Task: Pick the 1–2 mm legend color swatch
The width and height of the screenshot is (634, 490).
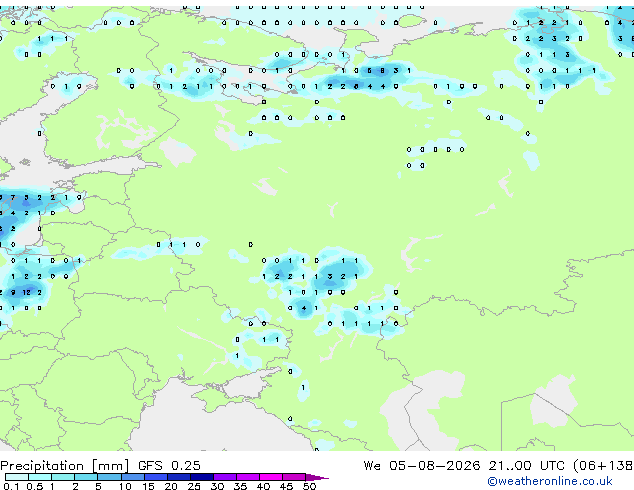Action: pos(63,477)
